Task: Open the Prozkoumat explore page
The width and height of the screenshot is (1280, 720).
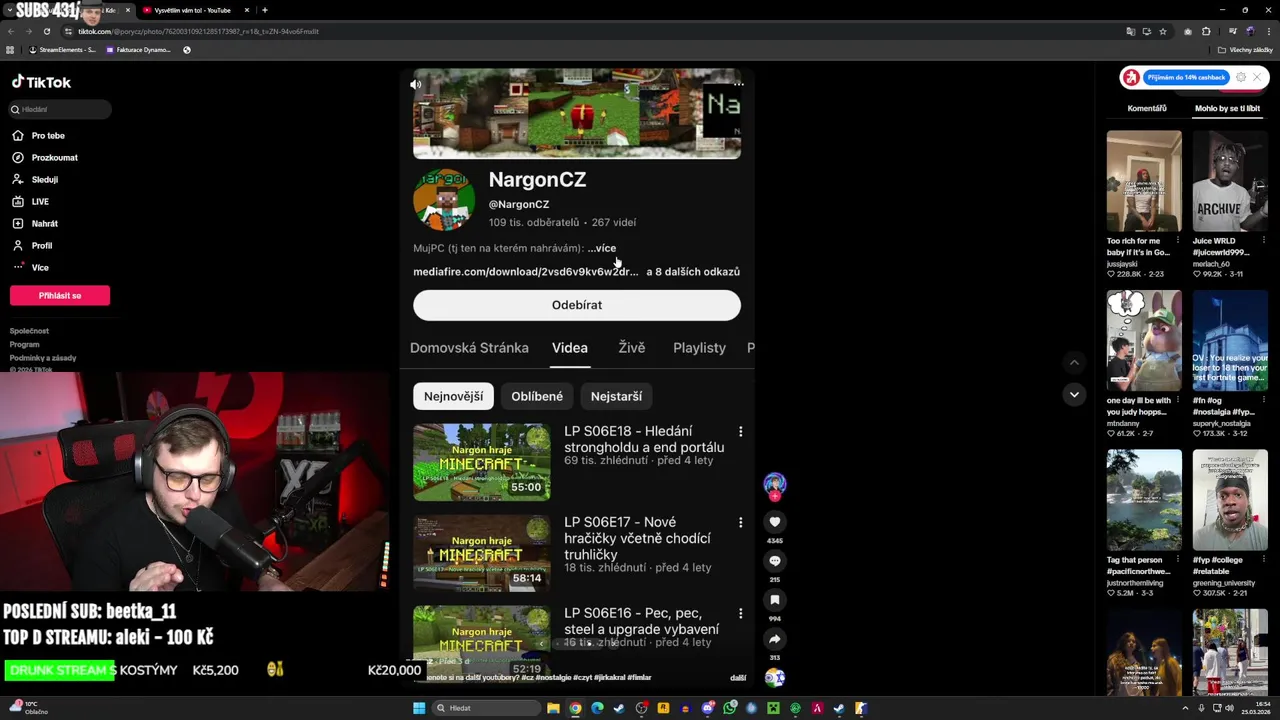Action: point(46,158)
